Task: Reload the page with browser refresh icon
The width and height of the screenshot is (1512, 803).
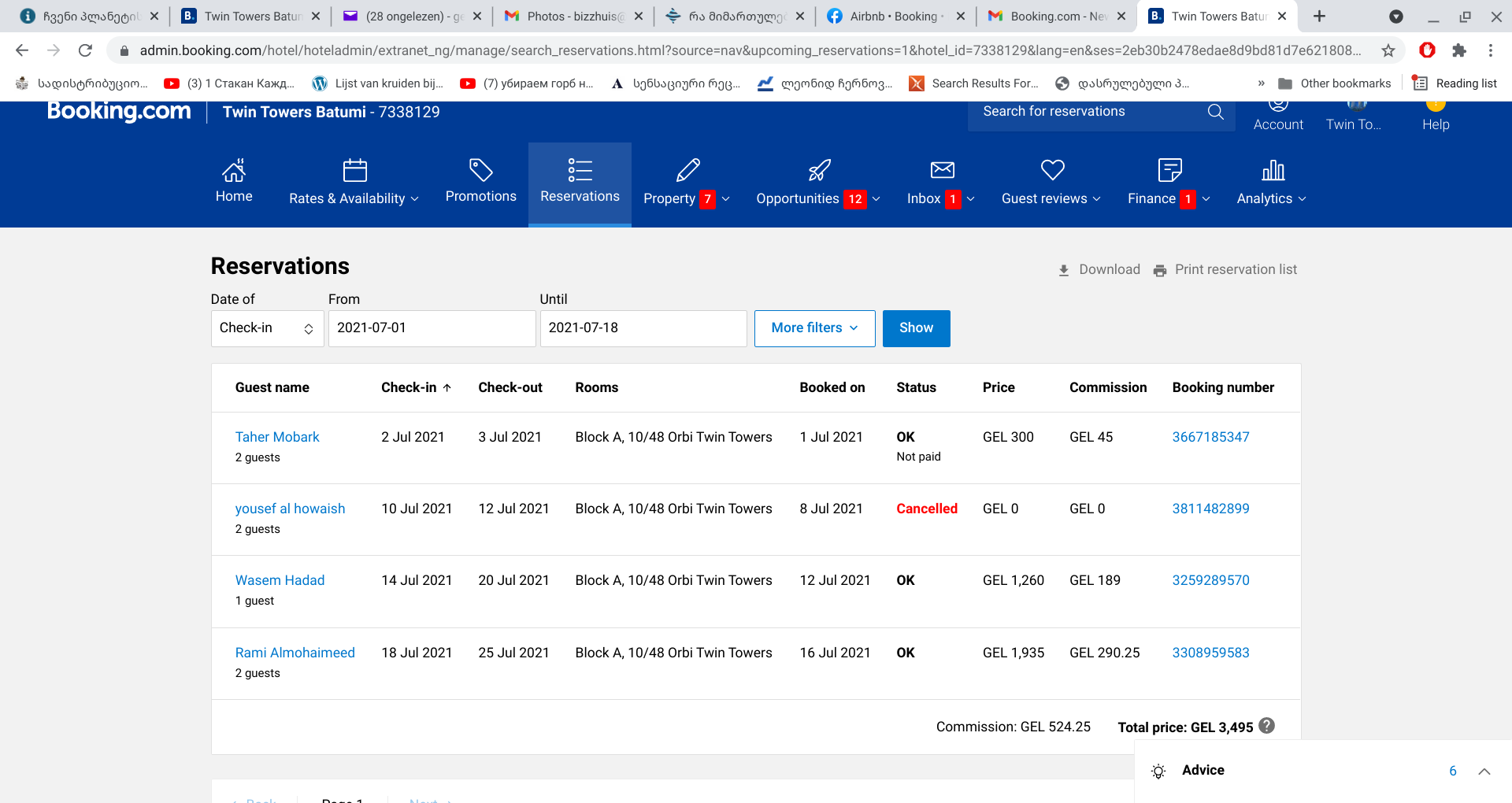Action: click(85, 50)
